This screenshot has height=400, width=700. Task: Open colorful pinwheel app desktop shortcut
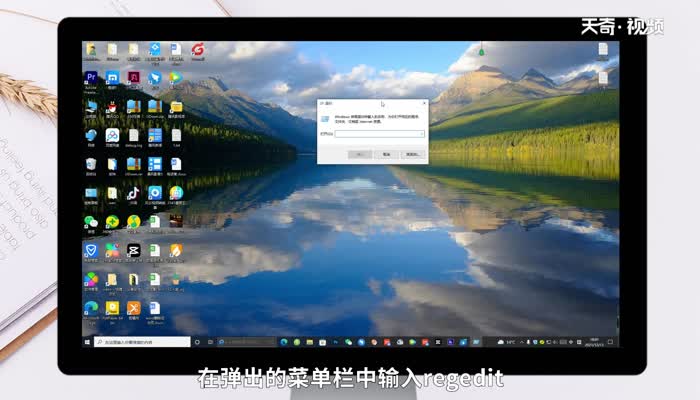point(91,279)
